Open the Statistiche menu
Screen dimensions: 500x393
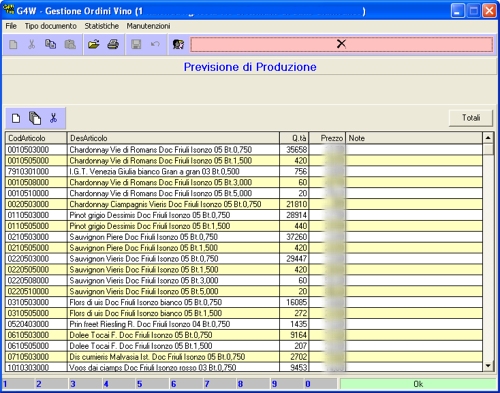pos(101,26)
